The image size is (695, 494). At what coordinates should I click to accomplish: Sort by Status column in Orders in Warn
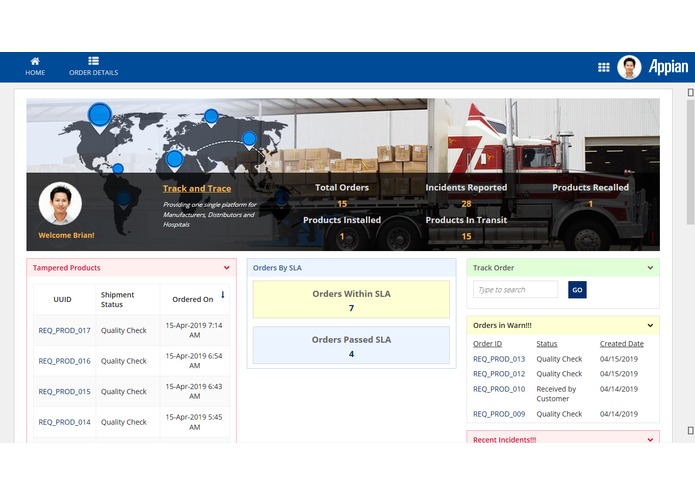click(547, 343)
